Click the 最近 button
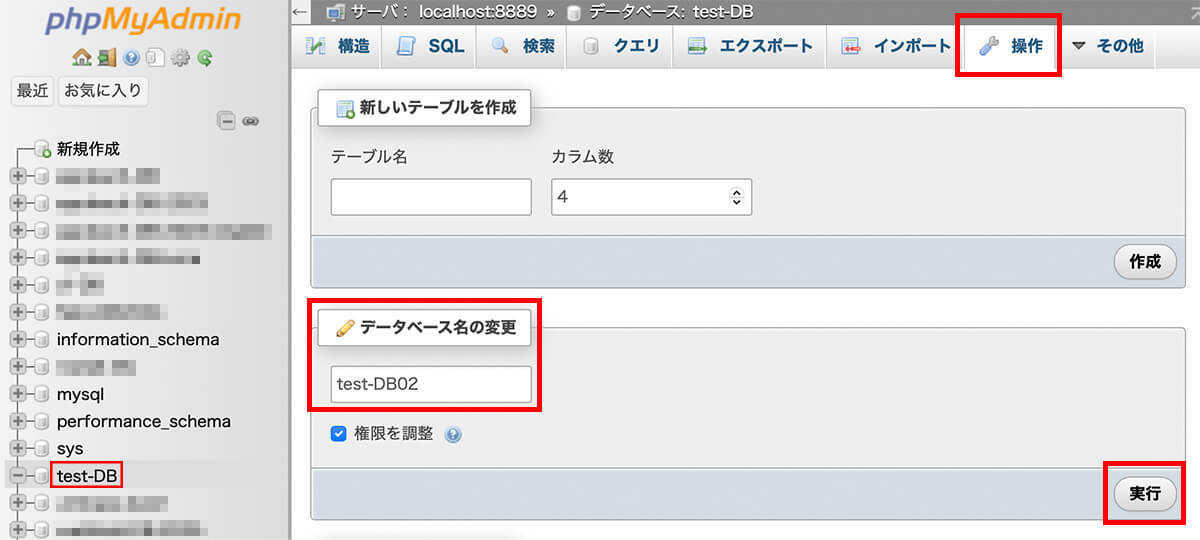Image resolution: width=1200 pixels, height=540 pixels. [x=32, y=91]
